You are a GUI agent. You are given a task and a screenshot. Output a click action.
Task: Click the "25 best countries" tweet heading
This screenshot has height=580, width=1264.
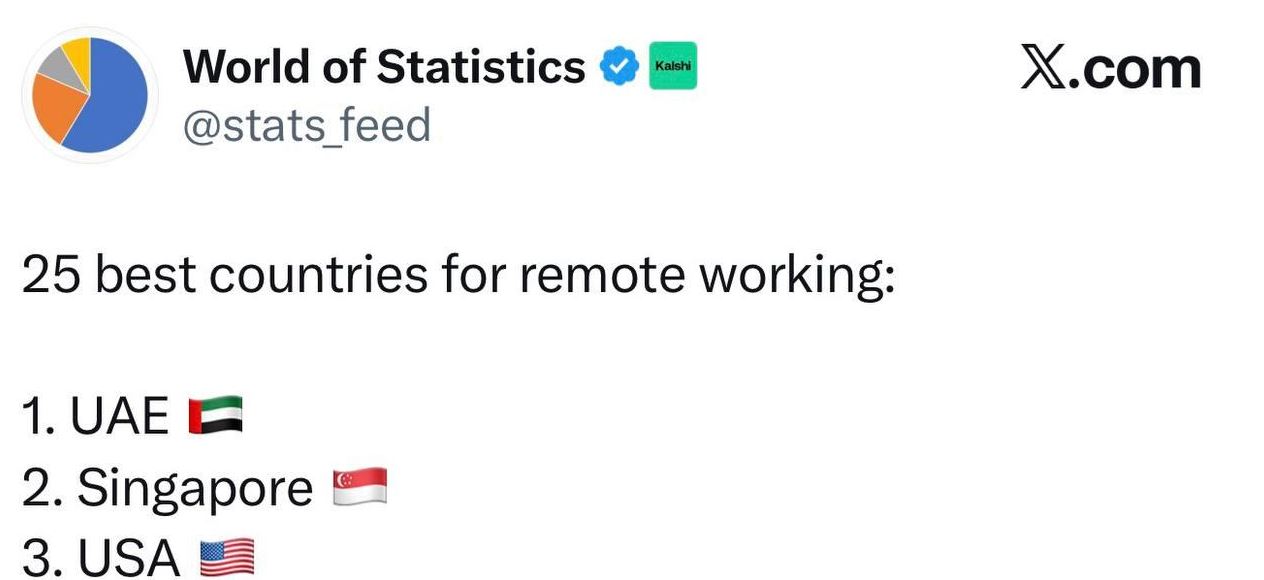(x=456, y=274)
